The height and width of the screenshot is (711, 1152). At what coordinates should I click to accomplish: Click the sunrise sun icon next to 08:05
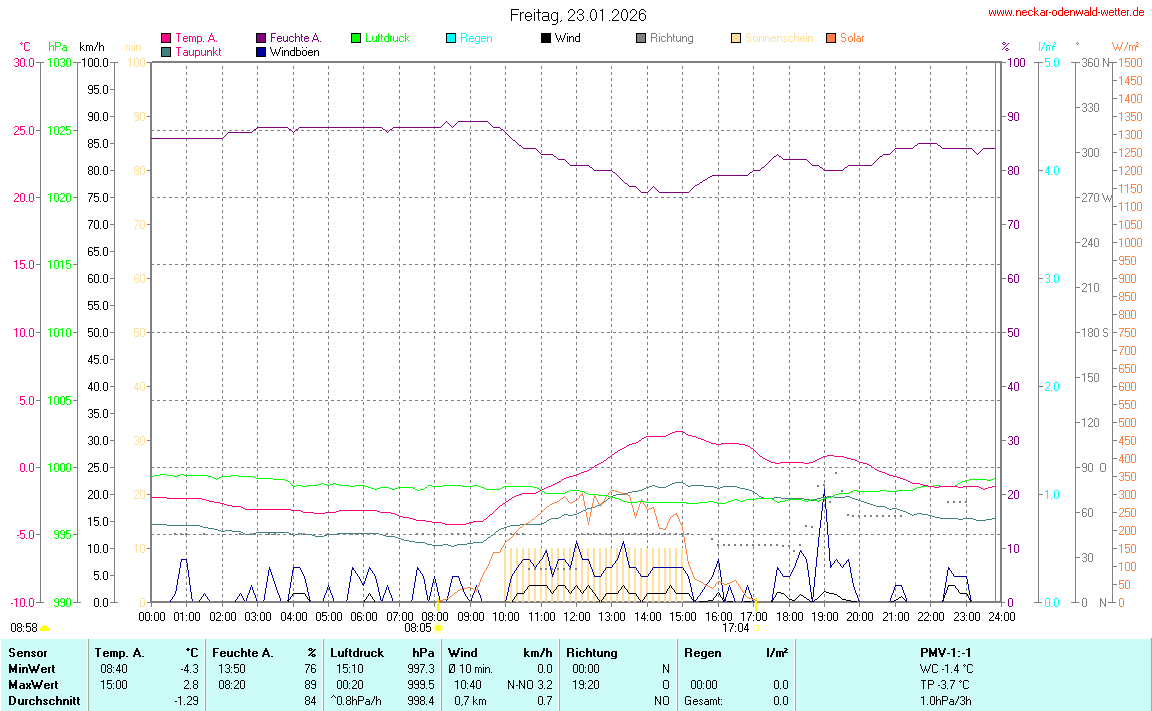pos(438,628)
